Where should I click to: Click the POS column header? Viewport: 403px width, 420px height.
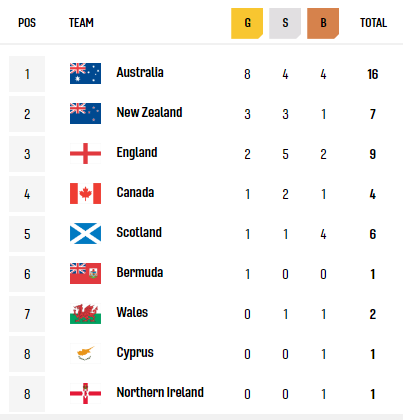click(27, 23)
